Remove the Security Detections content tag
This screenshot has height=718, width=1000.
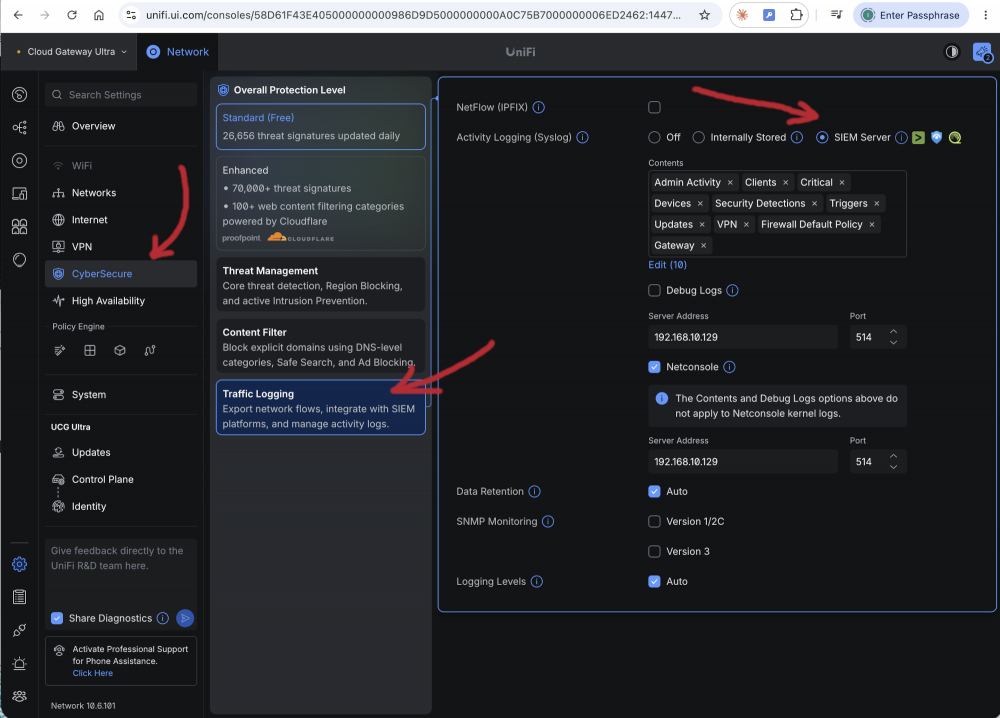814,203
